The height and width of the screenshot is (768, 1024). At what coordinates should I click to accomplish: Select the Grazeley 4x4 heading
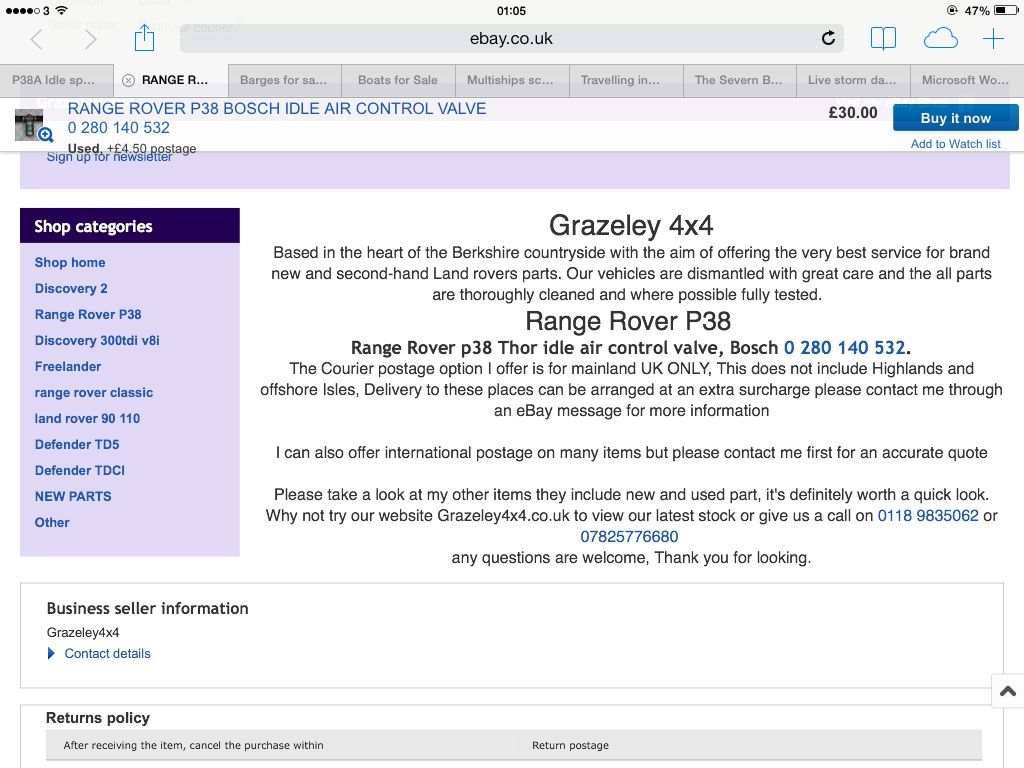pyautogui.click(x=631, y=225)
